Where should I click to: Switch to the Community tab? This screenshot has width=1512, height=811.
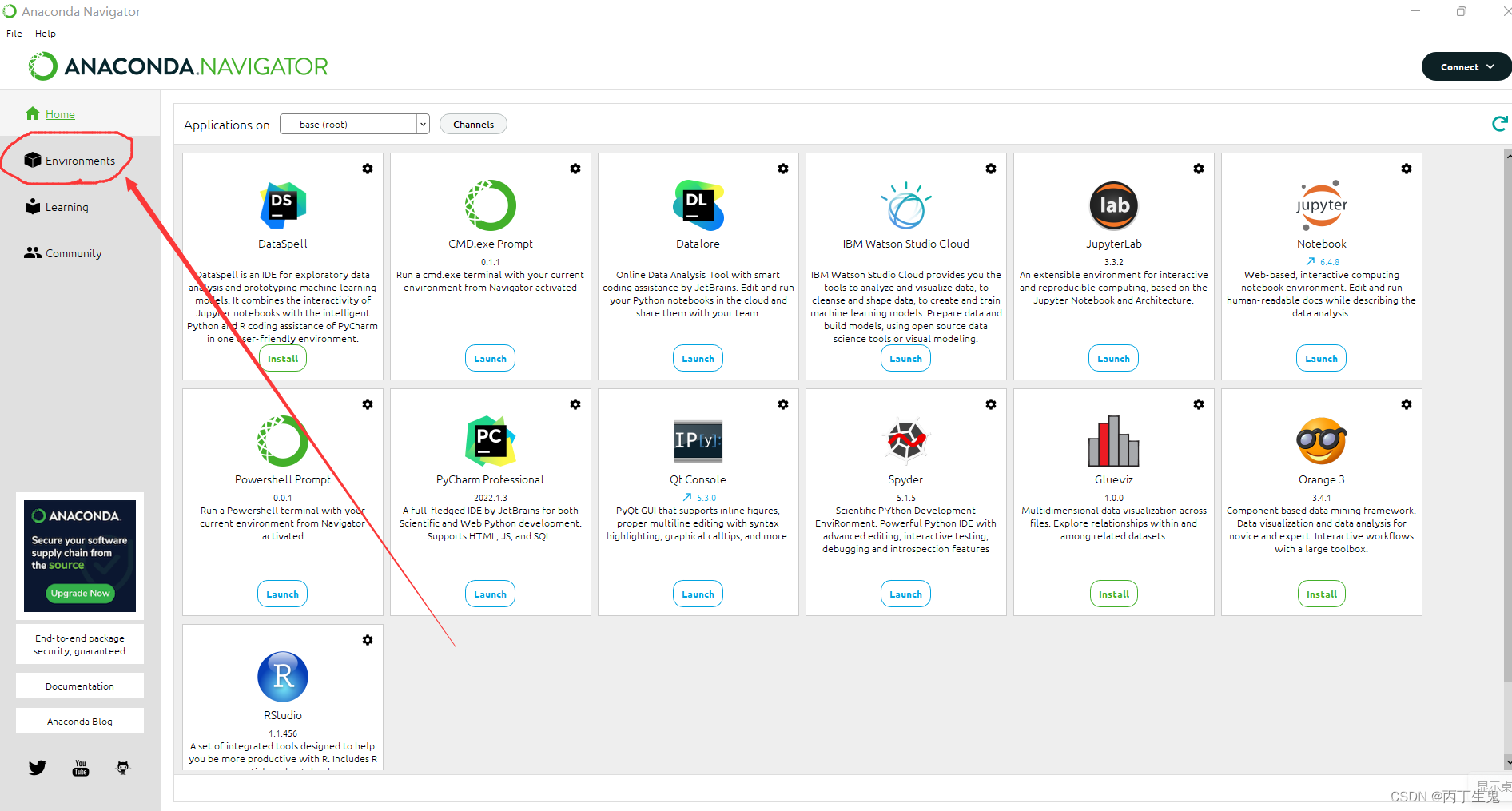[x=63, y=253]
